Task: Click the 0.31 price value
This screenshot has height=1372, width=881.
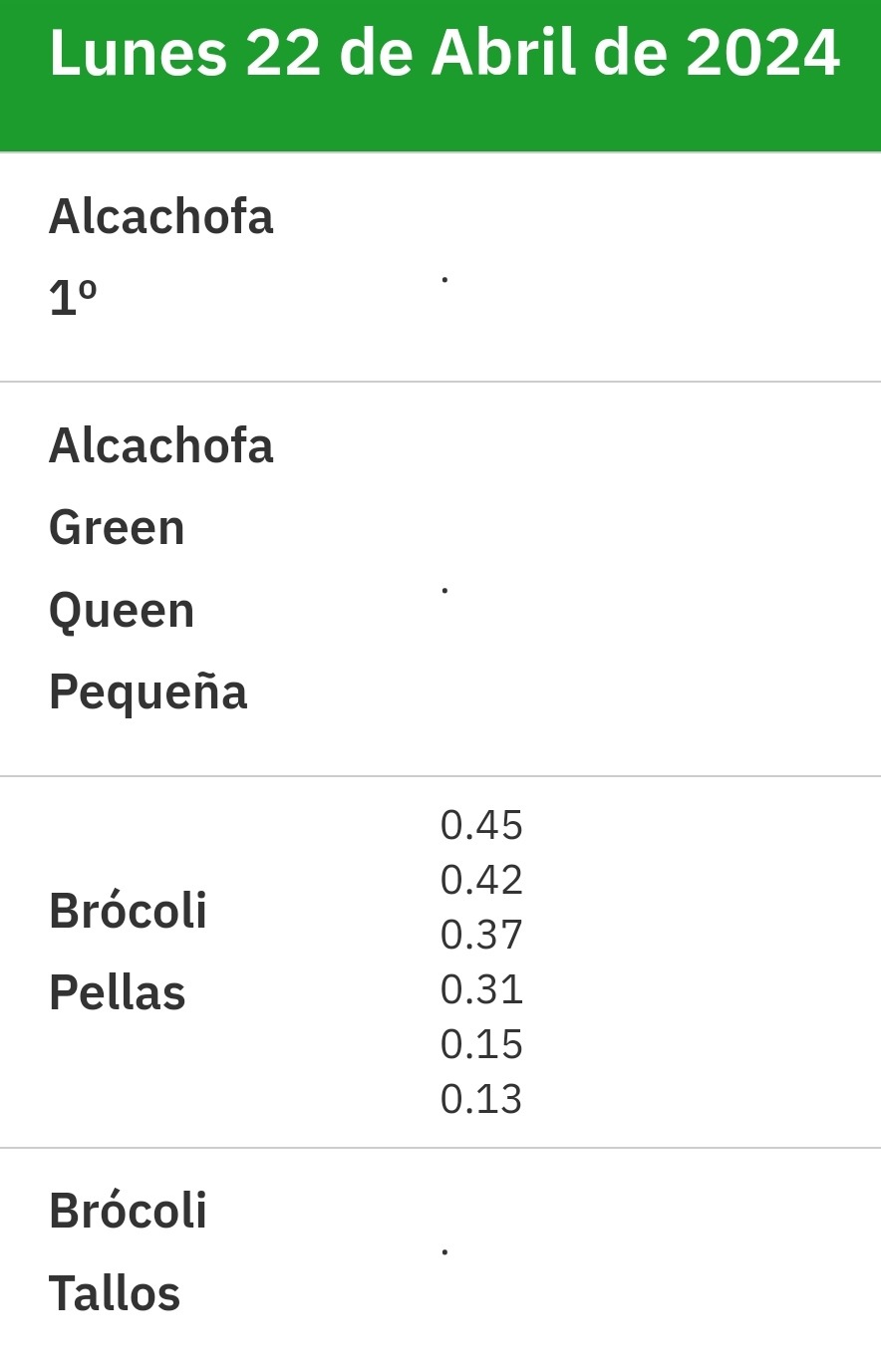Action: 481,989
